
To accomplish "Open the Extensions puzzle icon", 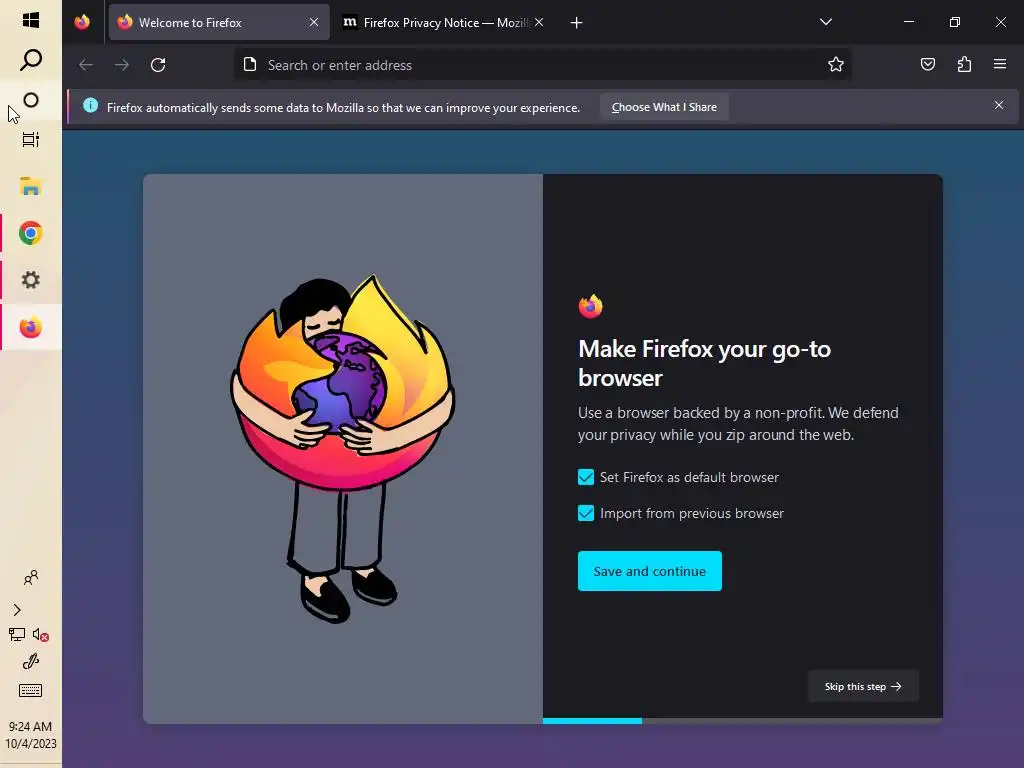I will point(964,64).
